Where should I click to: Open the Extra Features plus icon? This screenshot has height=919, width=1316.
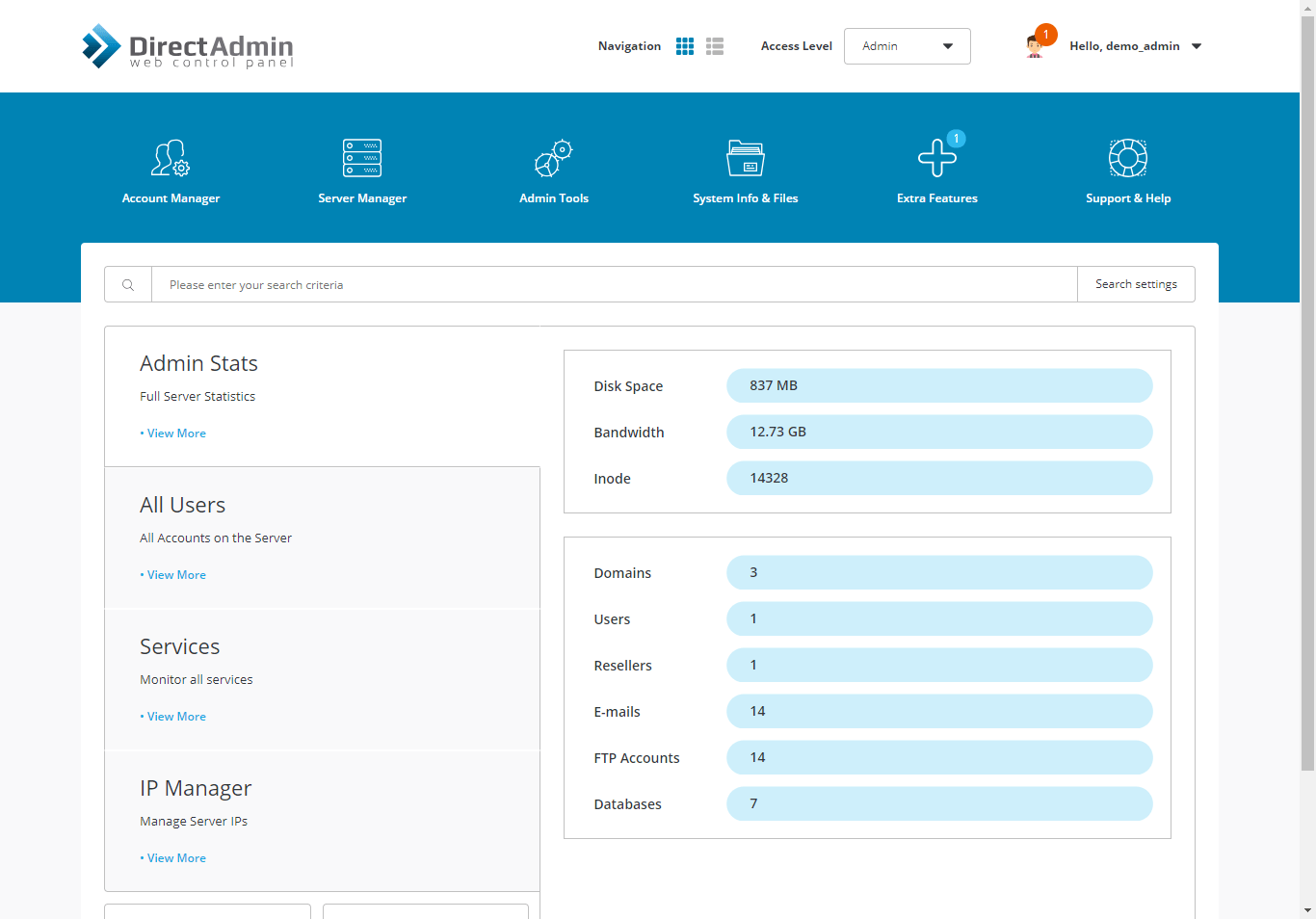936,158
